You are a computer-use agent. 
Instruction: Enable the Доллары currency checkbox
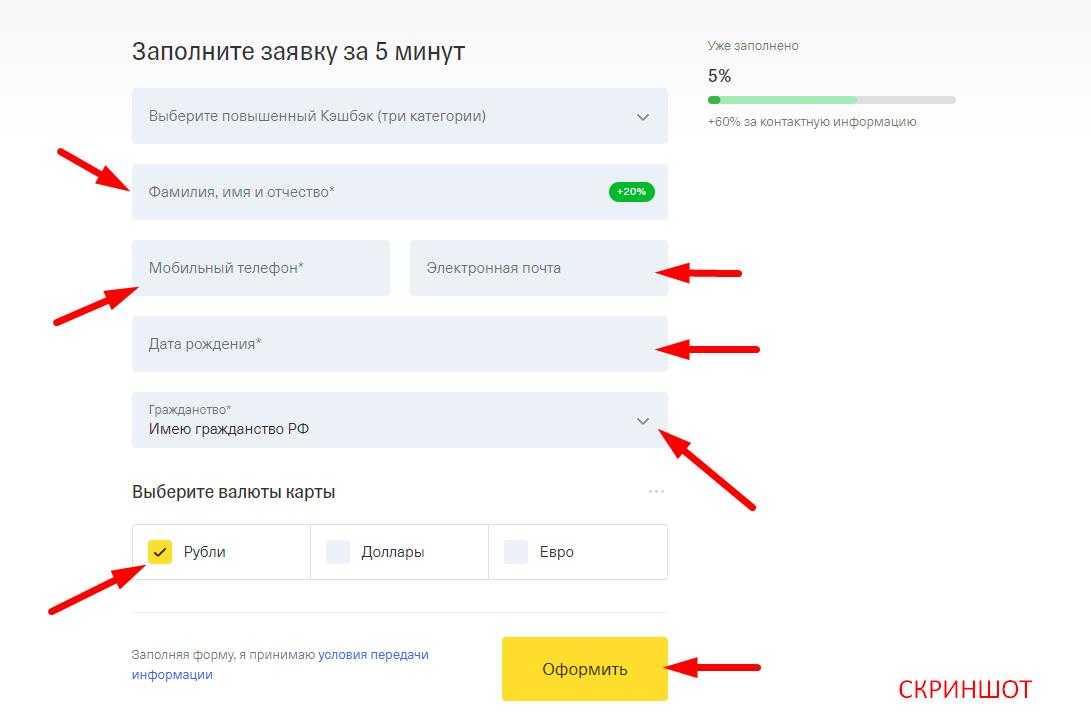click(338, 552)
